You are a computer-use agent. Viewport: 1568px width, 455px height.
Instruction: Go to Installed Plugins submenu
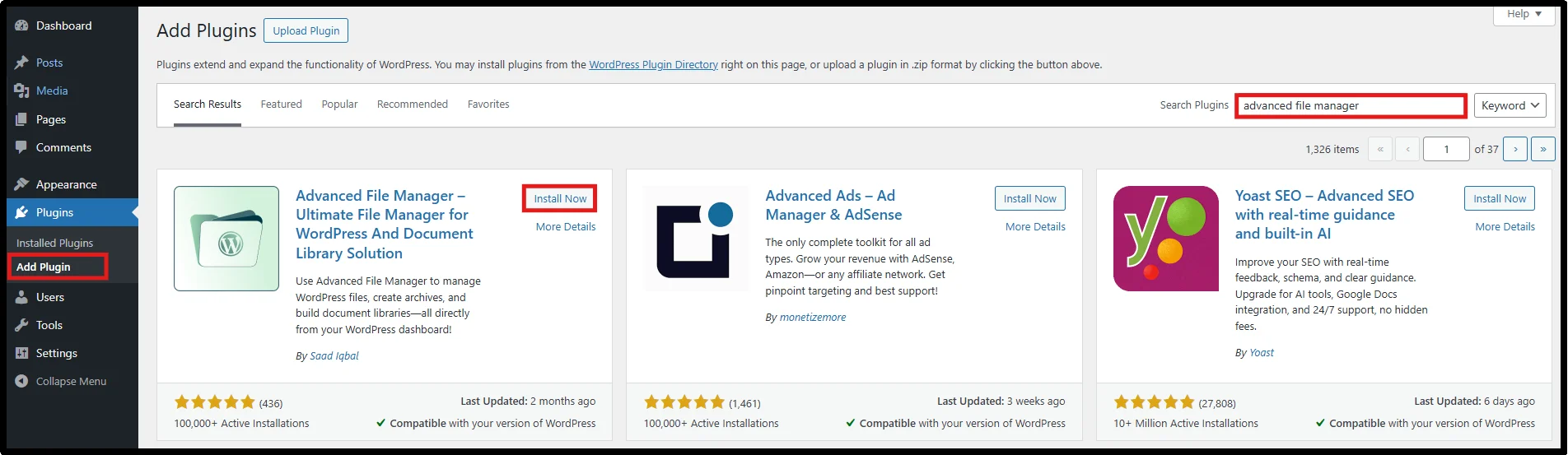[x=54, y=243]
